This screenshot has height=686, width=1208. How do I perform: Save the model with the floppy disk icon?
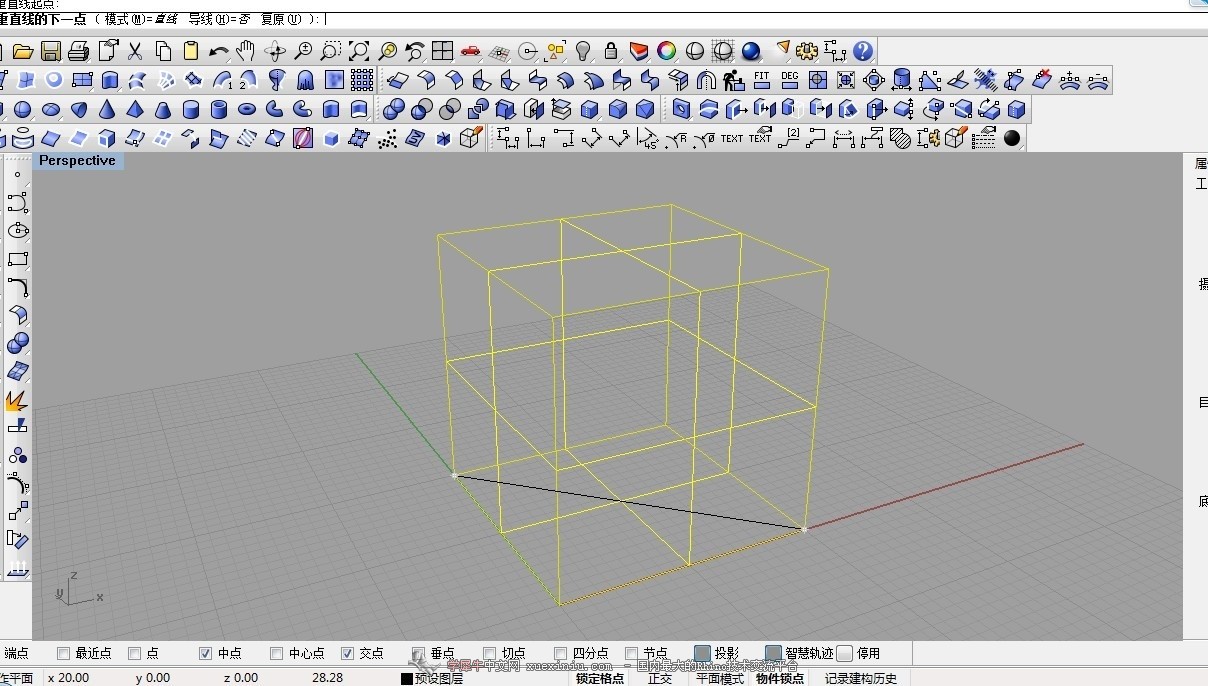tap(50, 51)
